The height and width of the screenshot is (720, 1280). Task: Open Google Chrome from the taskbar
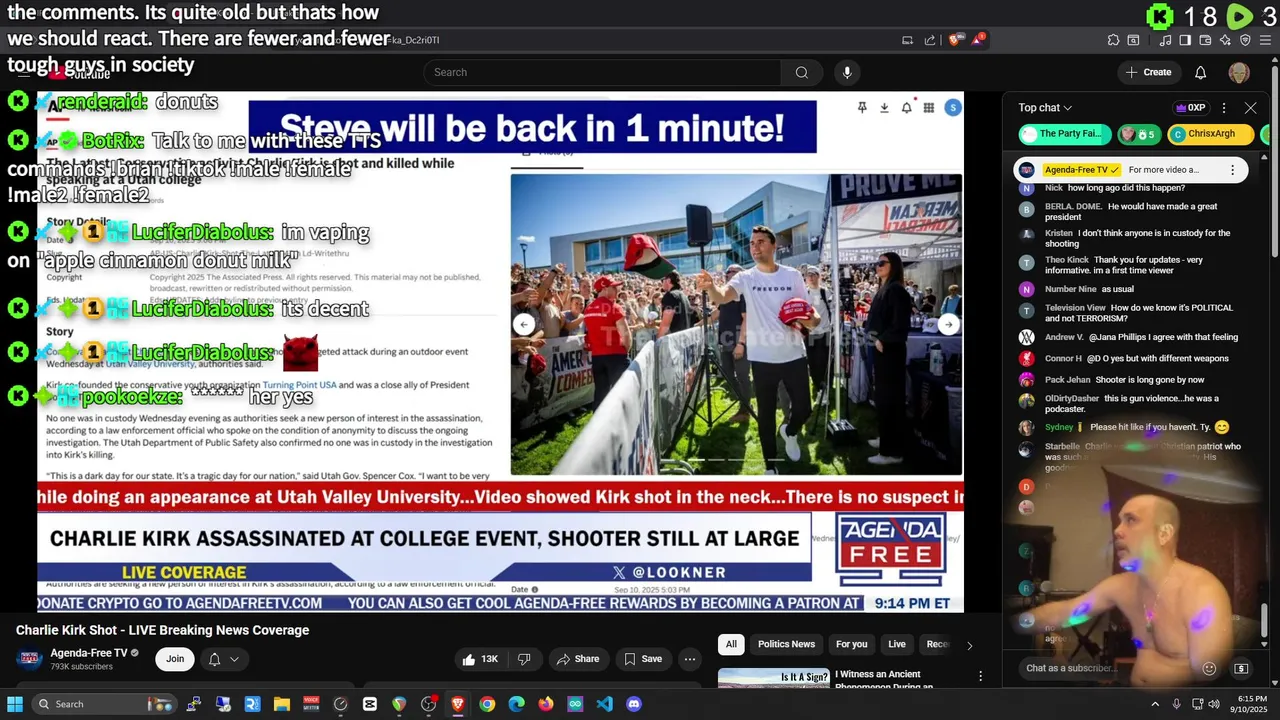click(x=487, y=704)
